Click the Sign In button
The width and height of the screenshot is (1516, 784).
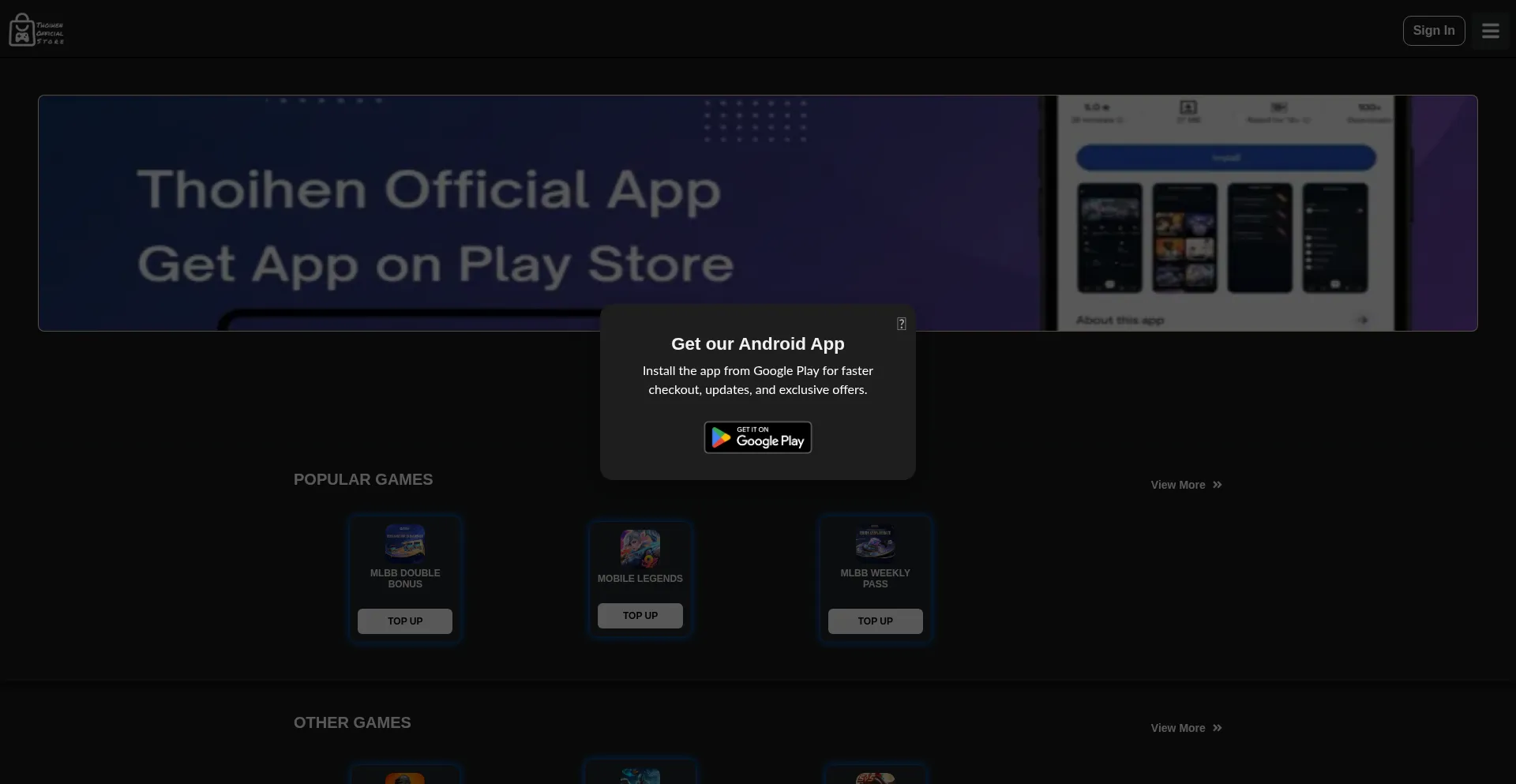(1433, 31)
